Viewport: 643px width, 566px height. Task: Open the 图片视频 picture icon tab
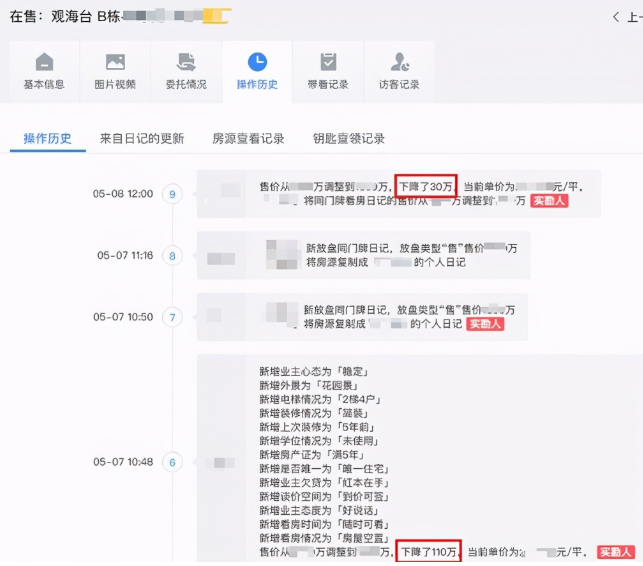[x=115, y=62]
